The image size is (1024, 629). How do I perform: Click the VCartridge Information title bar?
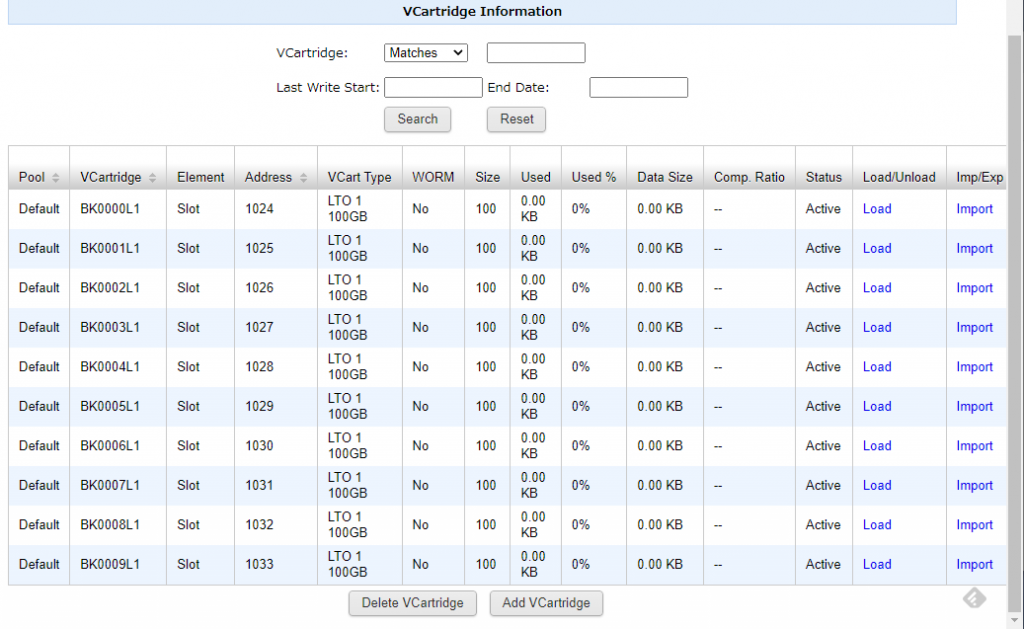pyautogui.click(x=482, y=12)
